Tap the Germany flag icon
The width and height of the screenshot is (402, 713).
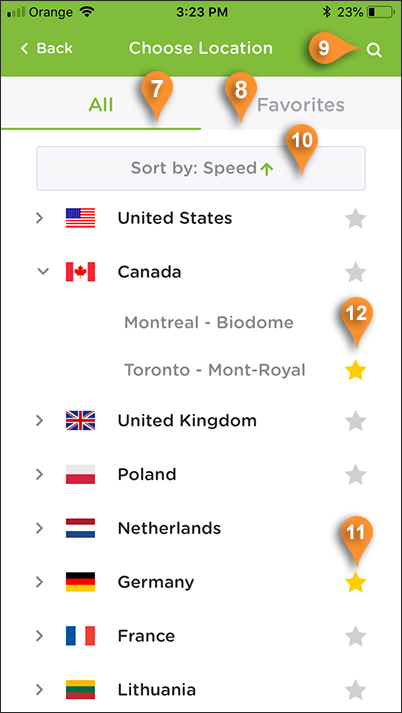pos(80,582)
